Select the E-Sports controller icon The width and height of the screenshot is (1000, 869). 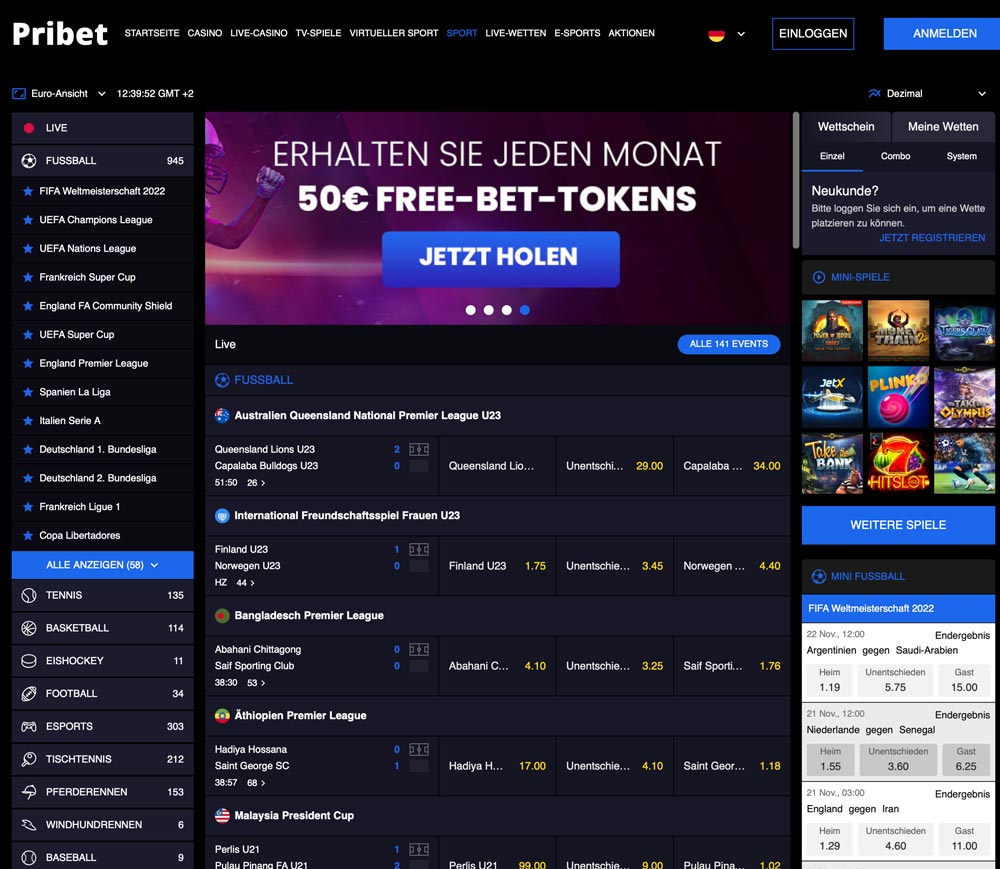(x=27, y=726)
